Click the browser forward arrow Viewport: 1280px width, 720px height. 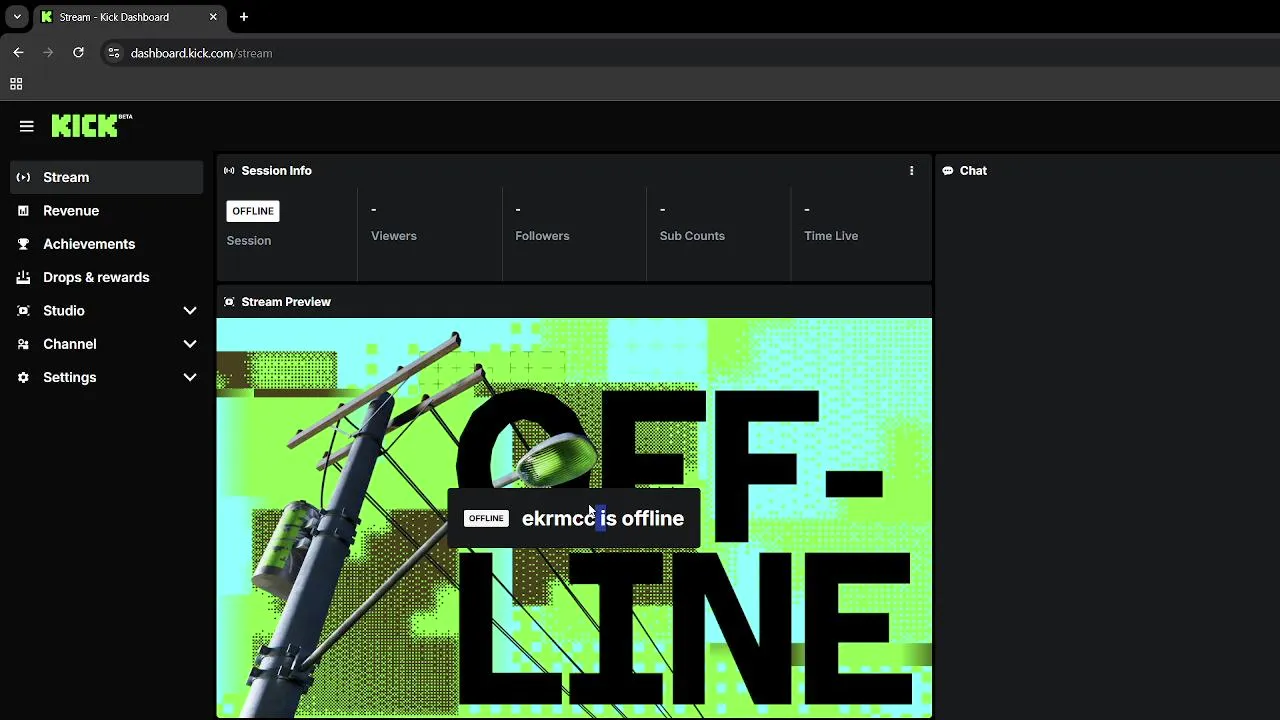point(48,53)
